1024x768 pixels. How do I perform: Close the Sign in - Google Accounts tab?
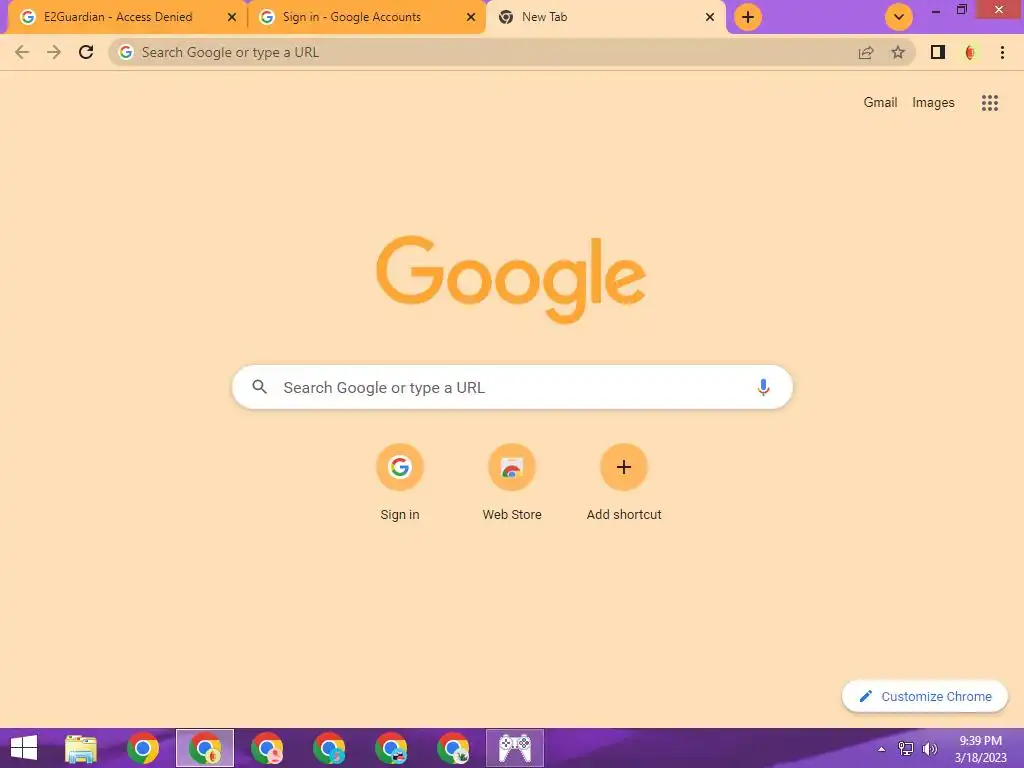click(471, 17)
